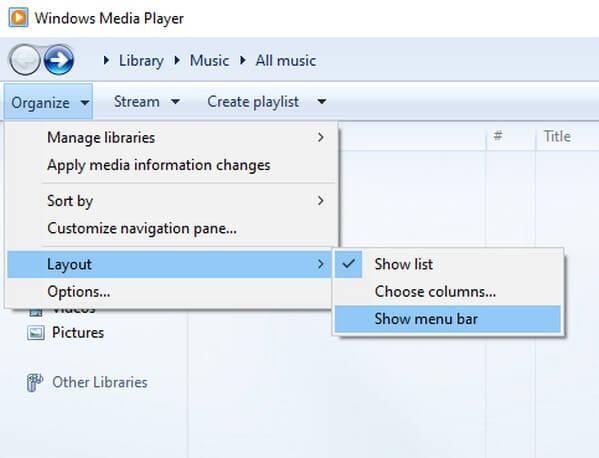The height and width of the screenshot is (458, 599).
Task: Sort by the Title column header
Action: pos(557,136)
